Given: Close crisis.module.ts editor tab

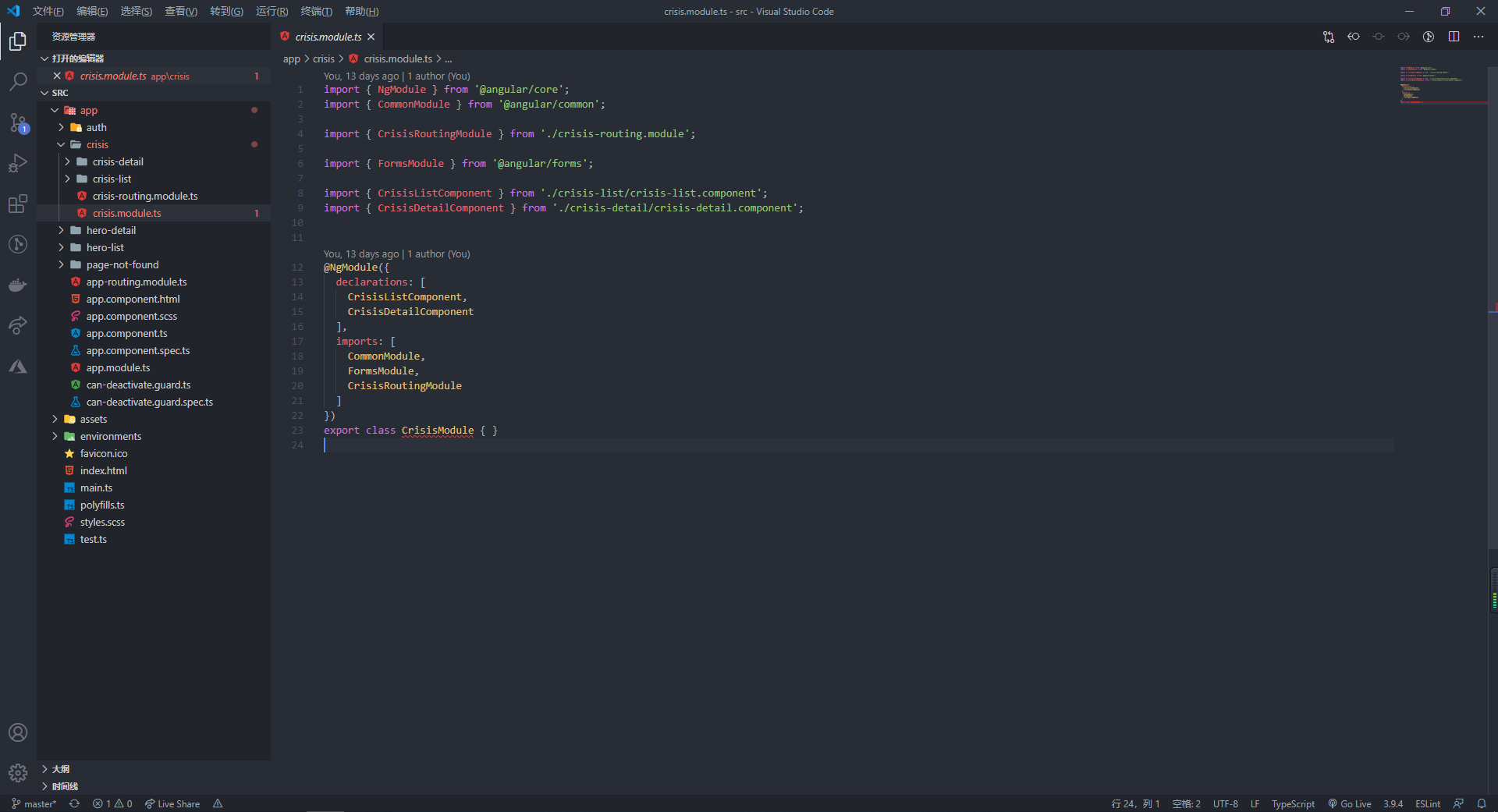Looking at the screenshot, I should pyautogui.click(x=371, y=37).
